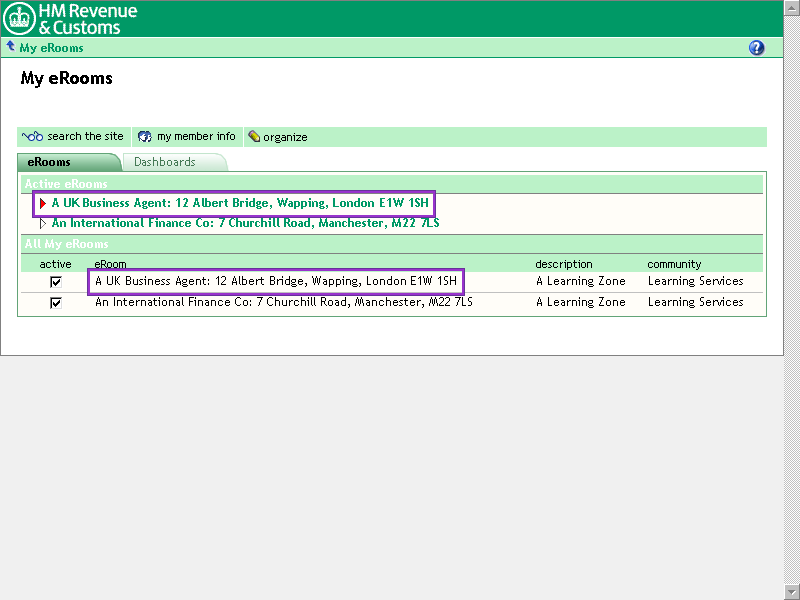800x600 pixels.
Task: Expand the triangle beside An International Finance Co
Action: click(43, 223)
